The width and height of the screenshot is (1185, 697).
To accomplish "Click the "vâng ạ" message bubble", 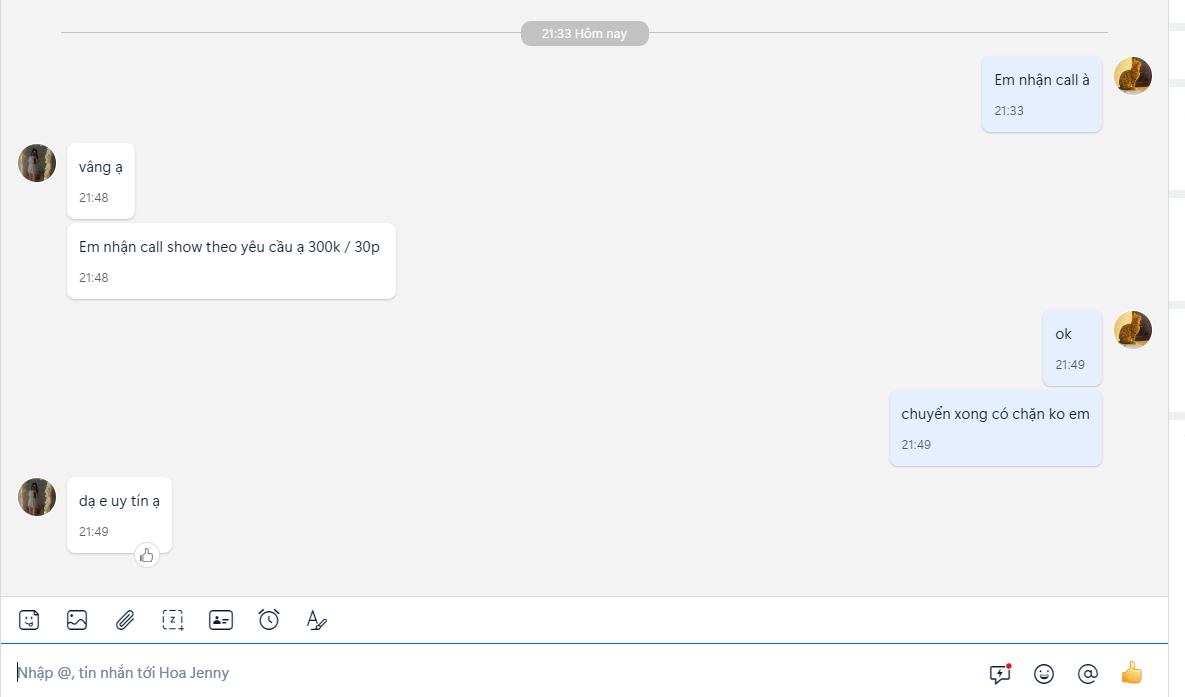I will [101, 180].
